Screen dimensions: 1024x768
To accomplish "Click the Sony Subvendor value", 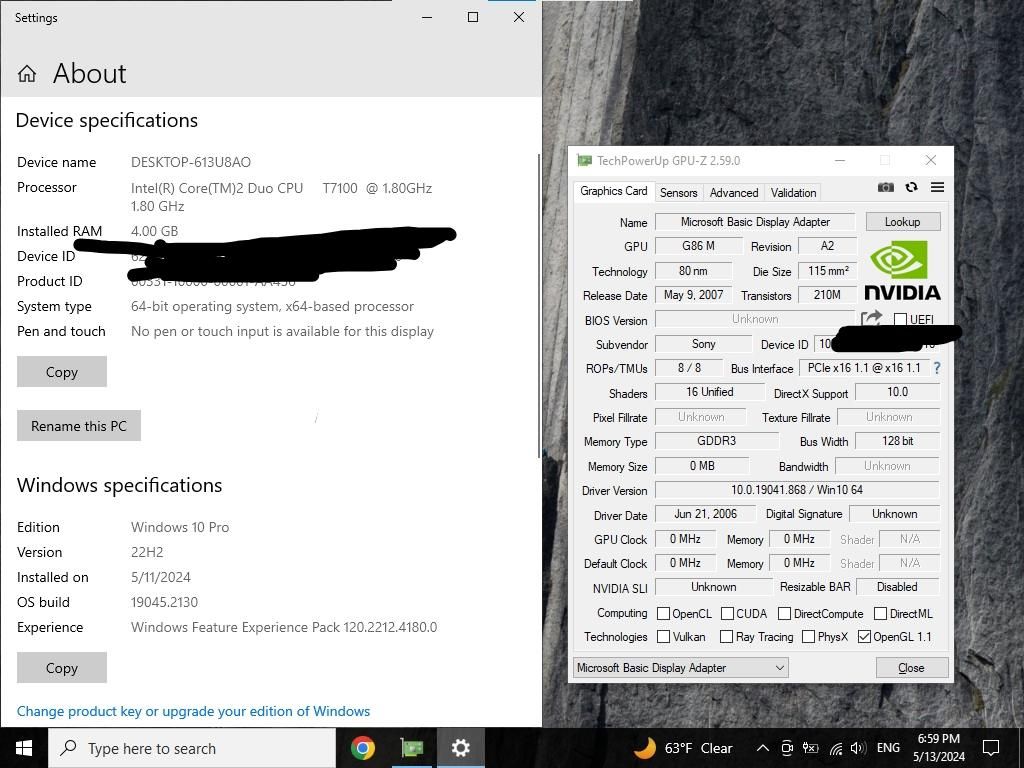I will coord(703,344).
